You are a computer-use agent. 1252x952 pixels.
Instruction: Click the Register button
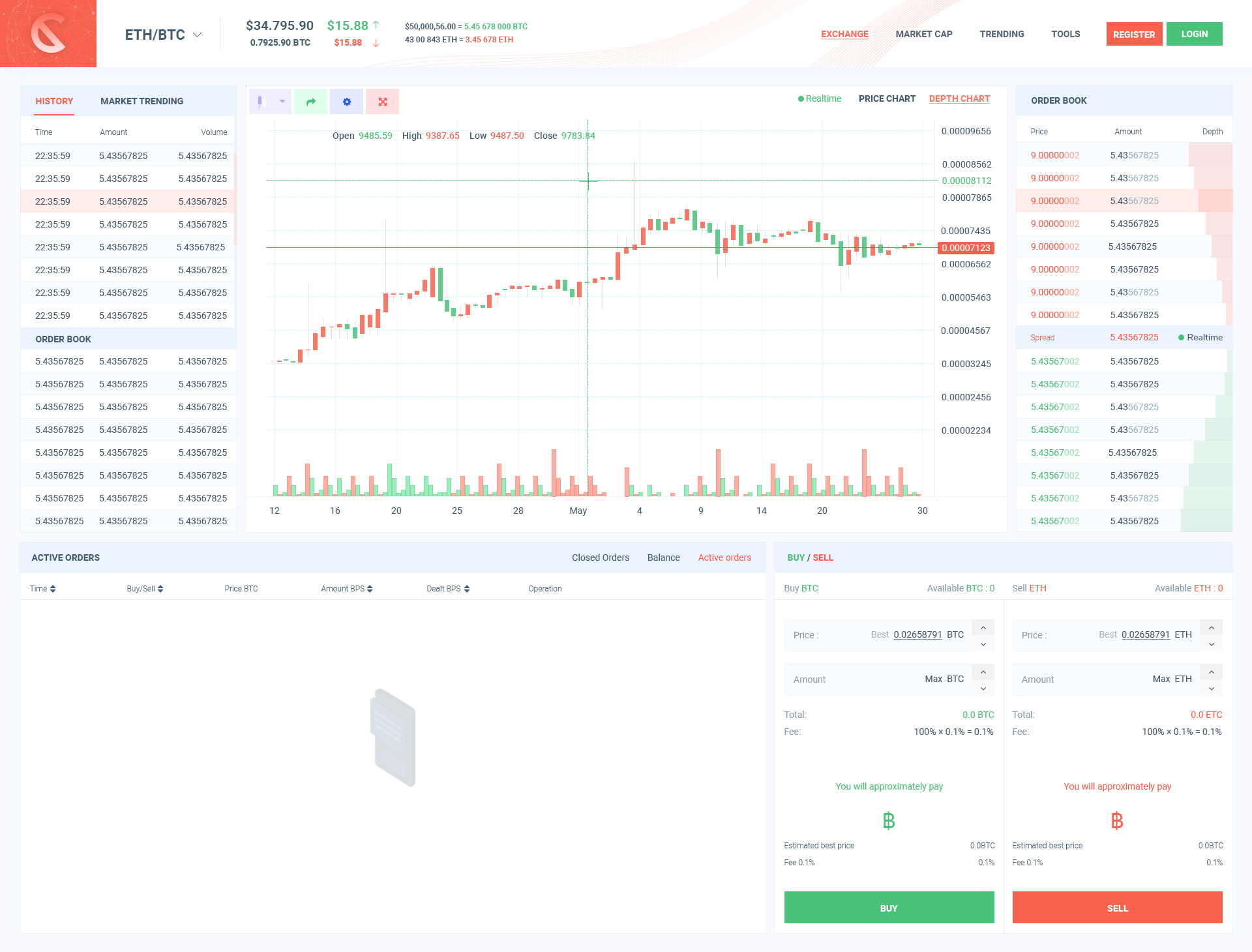coord(1133,34)
